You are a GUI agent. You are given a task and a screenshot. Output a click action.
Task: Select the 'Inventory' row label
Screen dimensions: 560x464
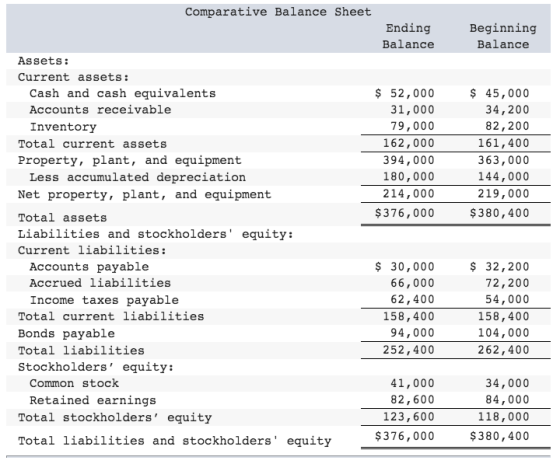click(x=63, y=127)
